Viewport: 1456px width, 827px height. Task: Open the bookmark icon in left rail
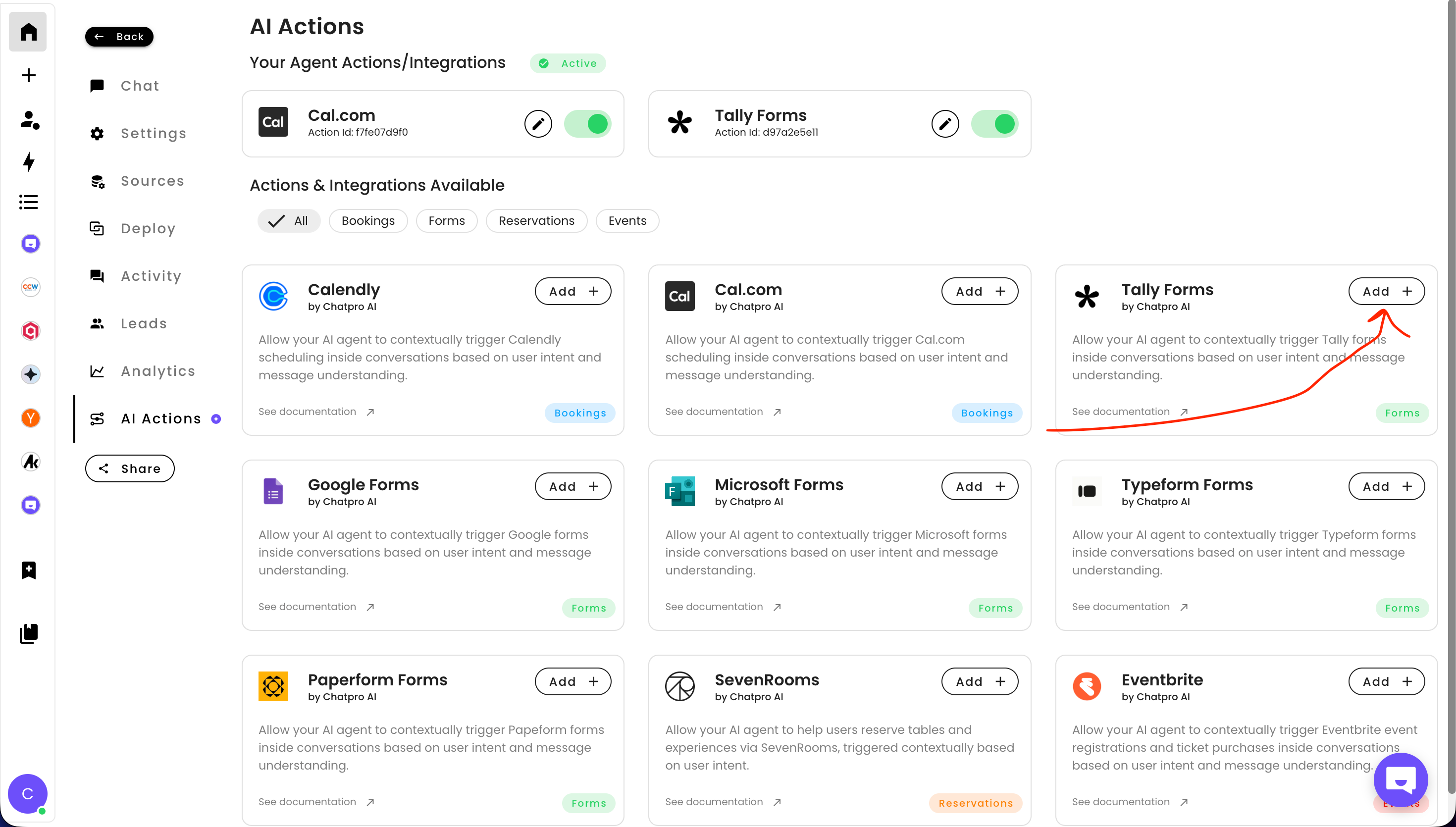coord(28,569)
